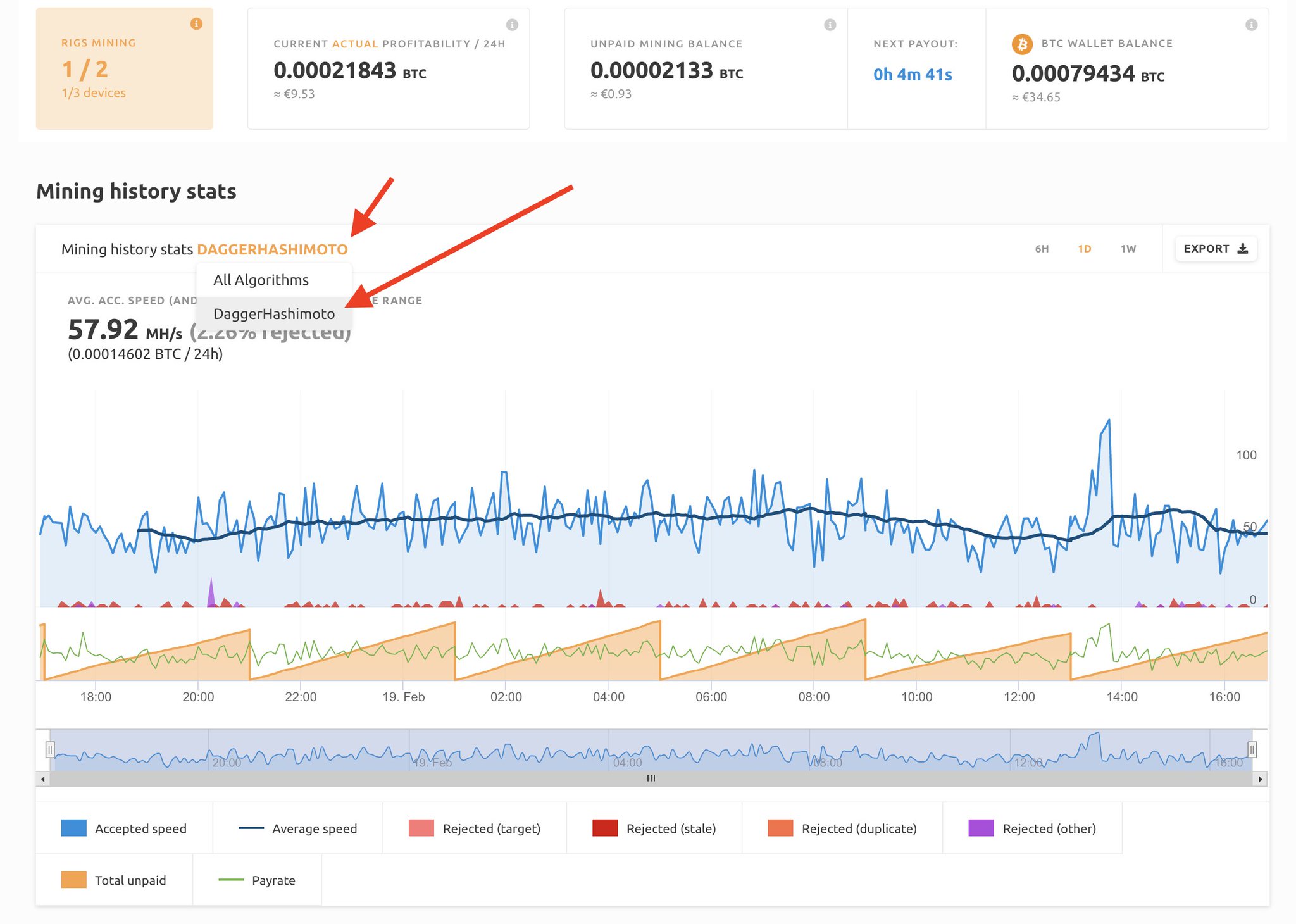The image size is (1296, 924).
Task: Click the Total unpaid orange legend swatch
Action: 73,880
